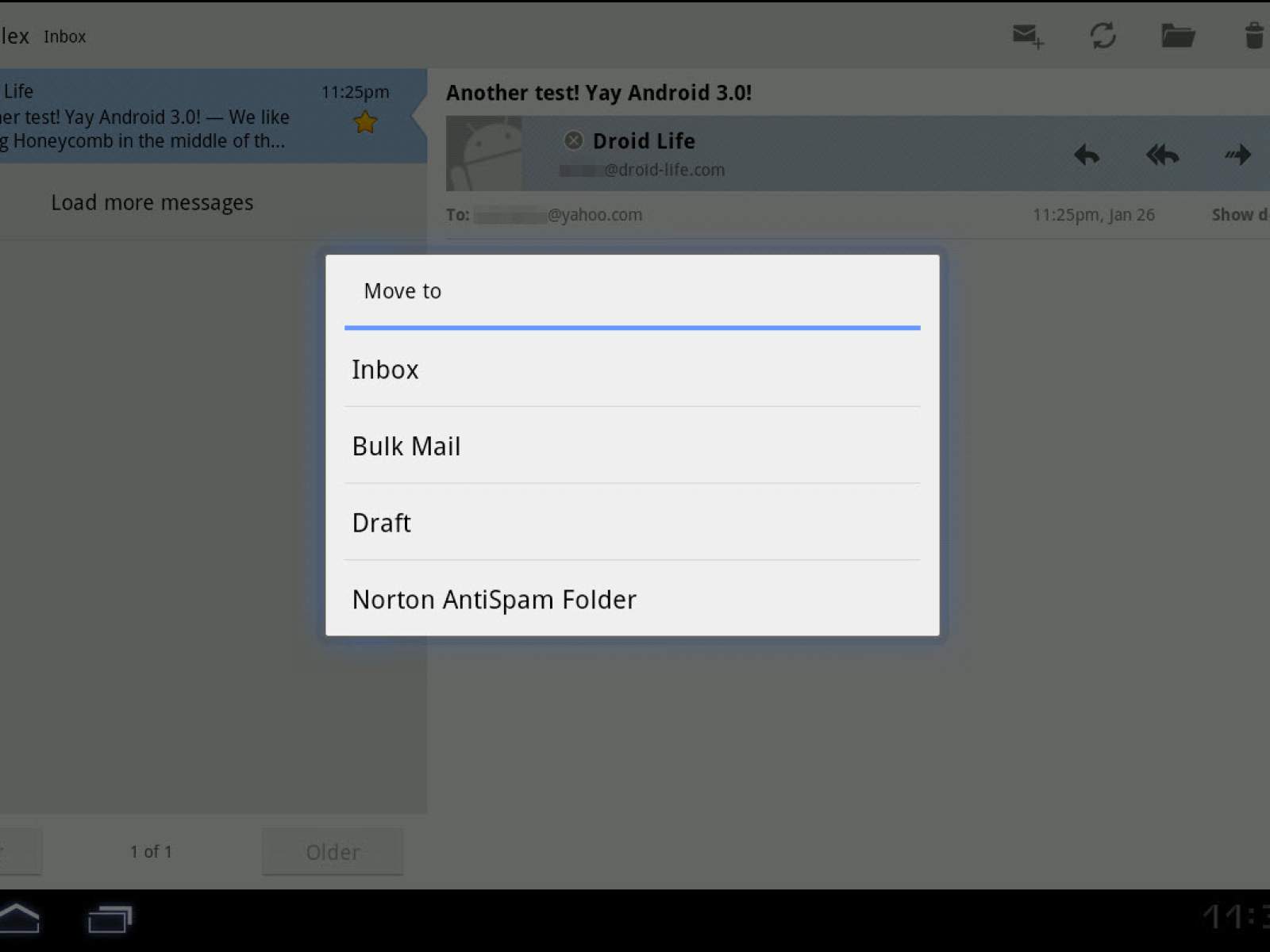The height and width of the screenshot is (952, 1270).
Task: Open the move-to-folder icon
Action: (x=1178, y=36)
